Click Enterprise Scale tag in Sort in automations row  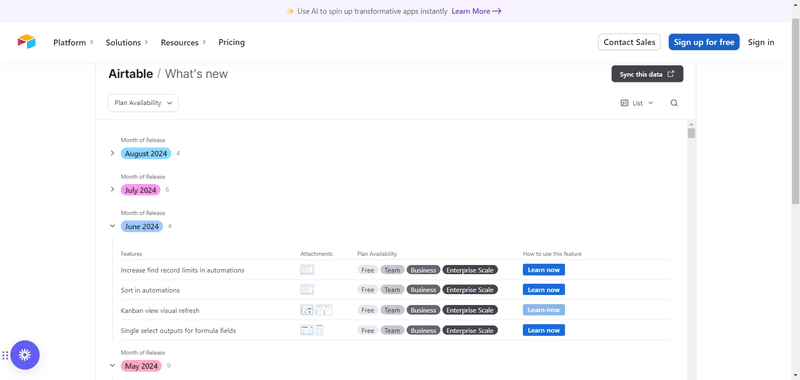[x=470, y=290]
